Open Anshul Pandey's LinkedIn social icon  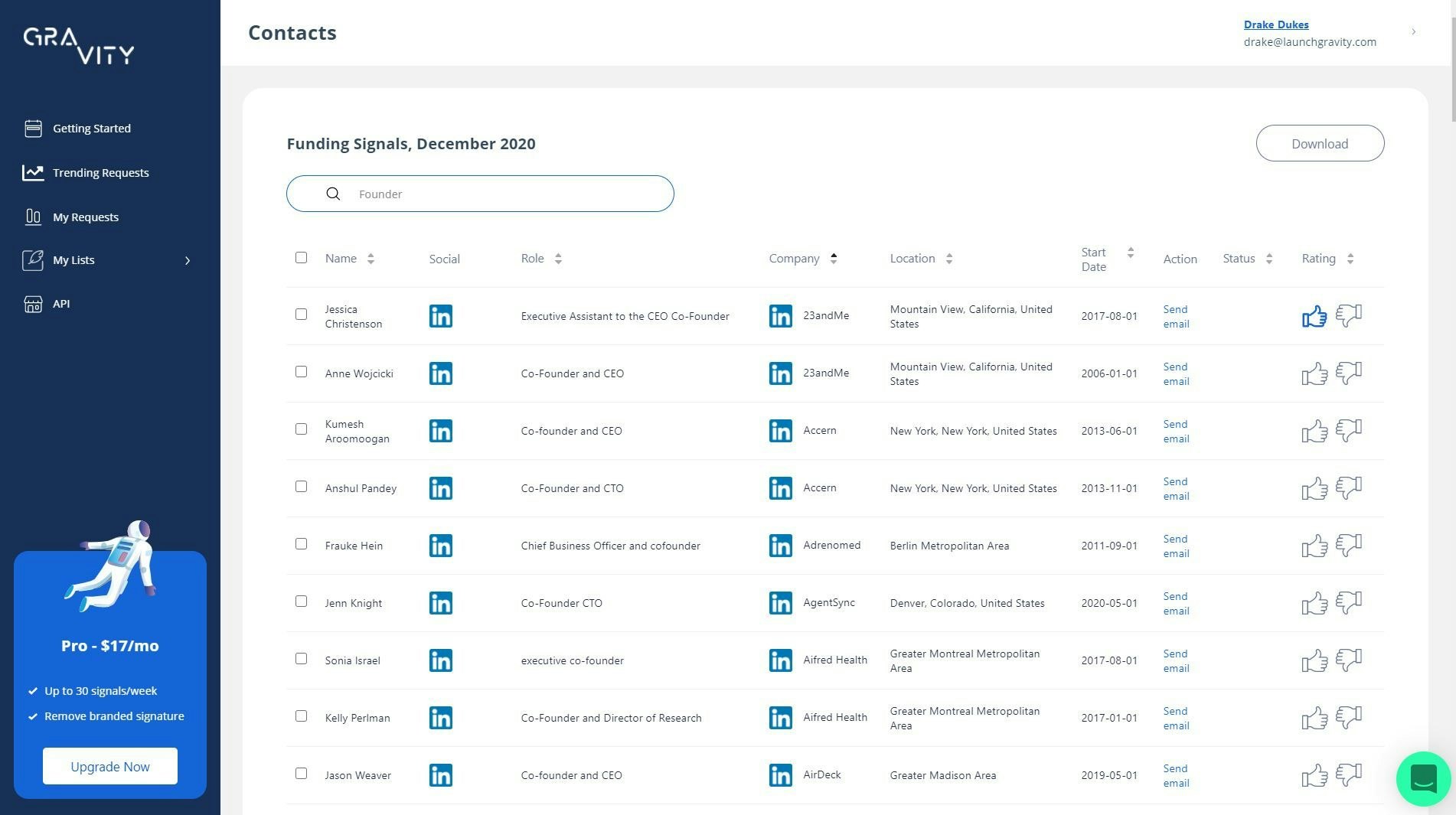pos(440,488)
